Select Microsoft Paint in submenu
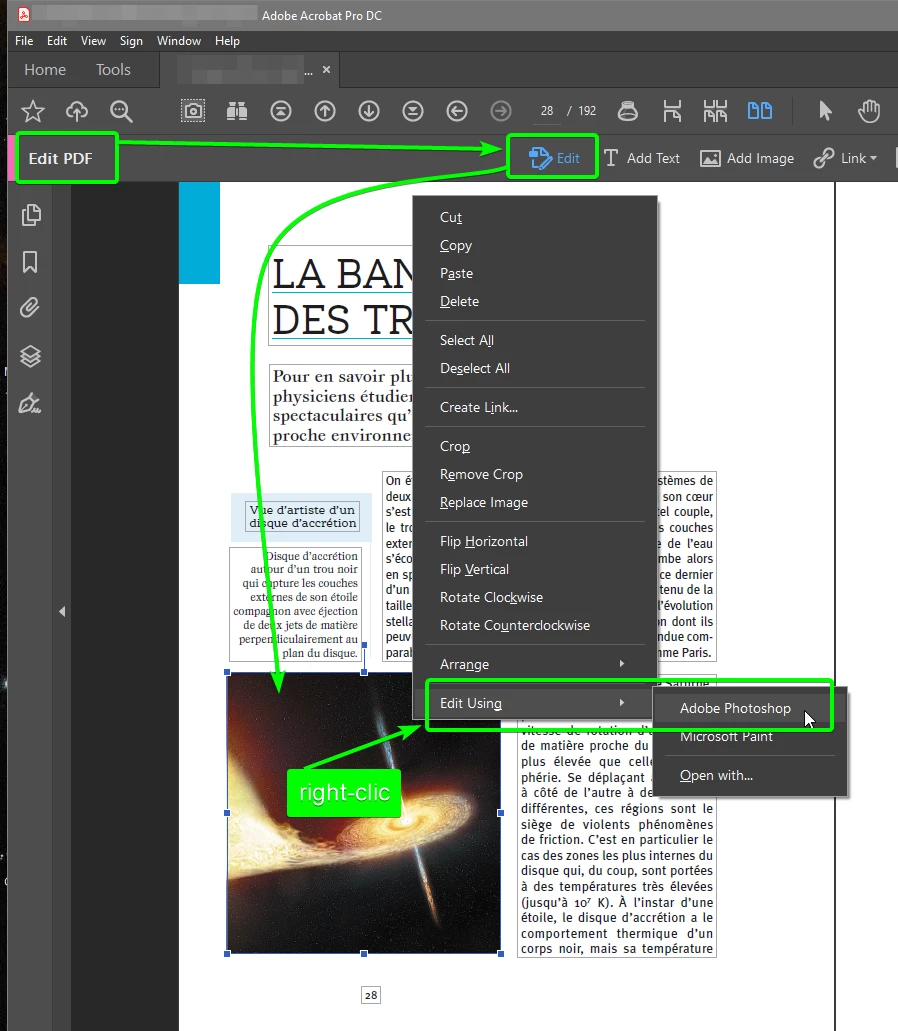 click(x=749, y=736)
